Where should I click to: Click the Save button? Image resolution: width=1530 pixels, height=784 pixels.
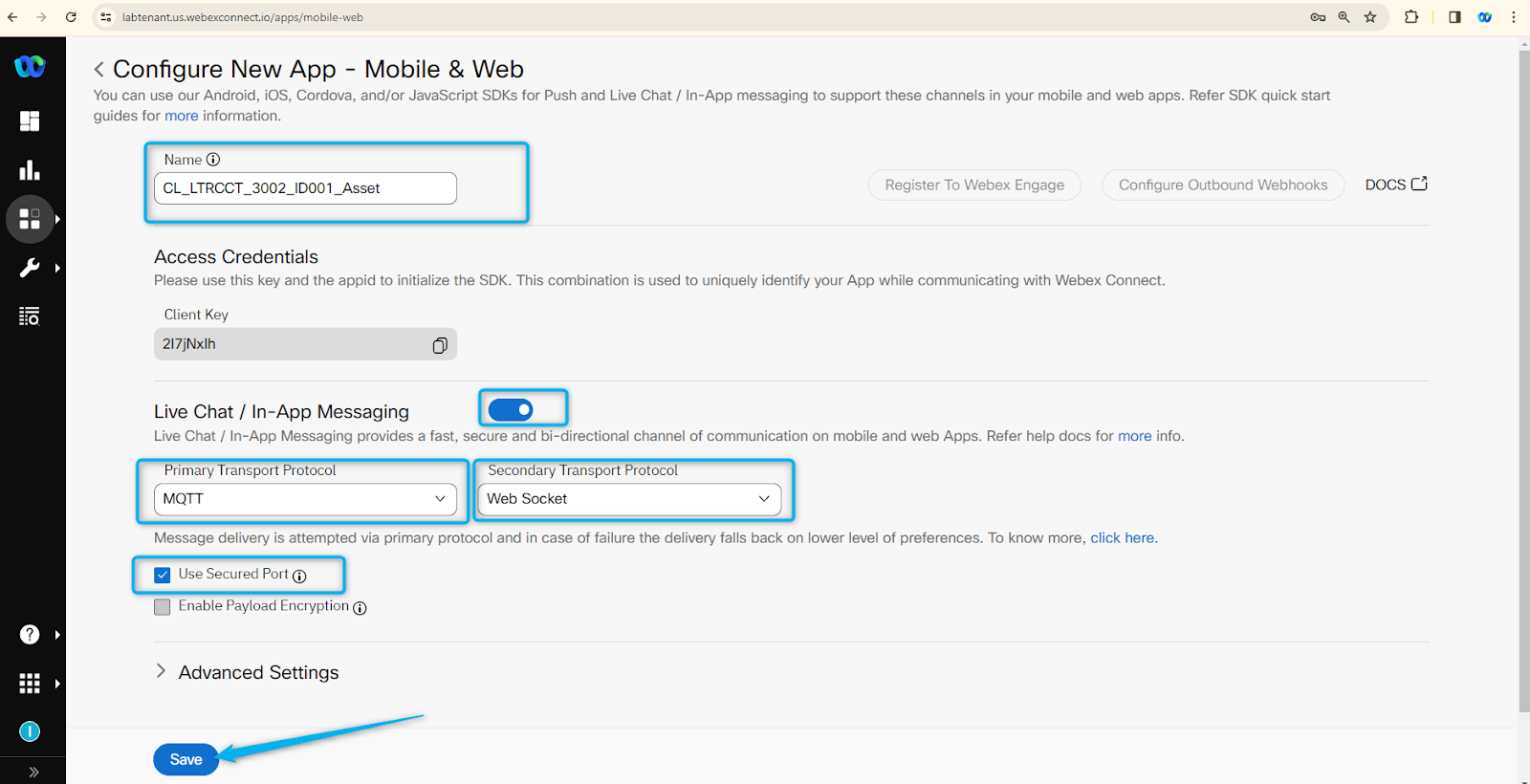coord(186,760)
